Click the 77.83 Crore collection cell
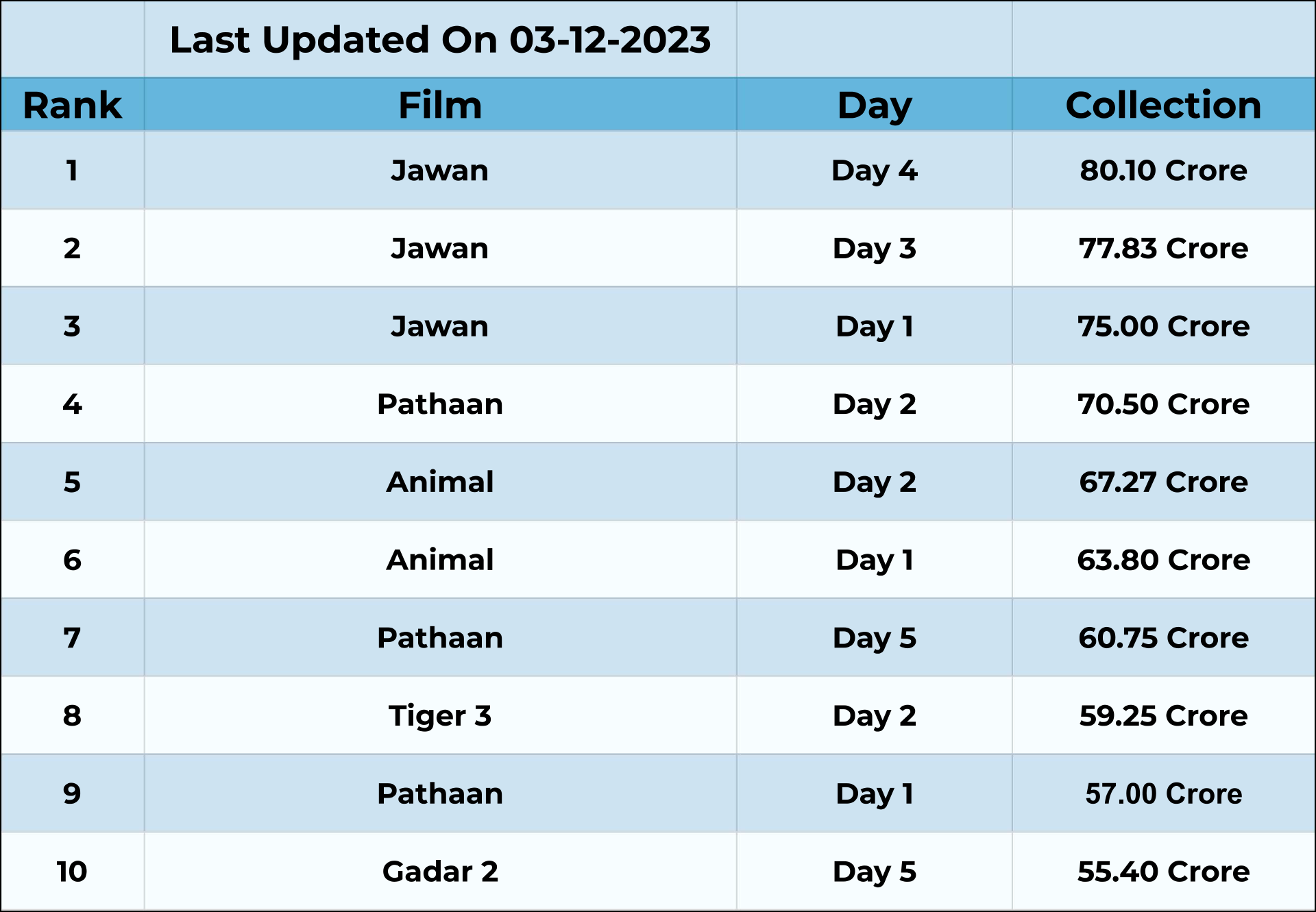 [x=1163, y=248]
